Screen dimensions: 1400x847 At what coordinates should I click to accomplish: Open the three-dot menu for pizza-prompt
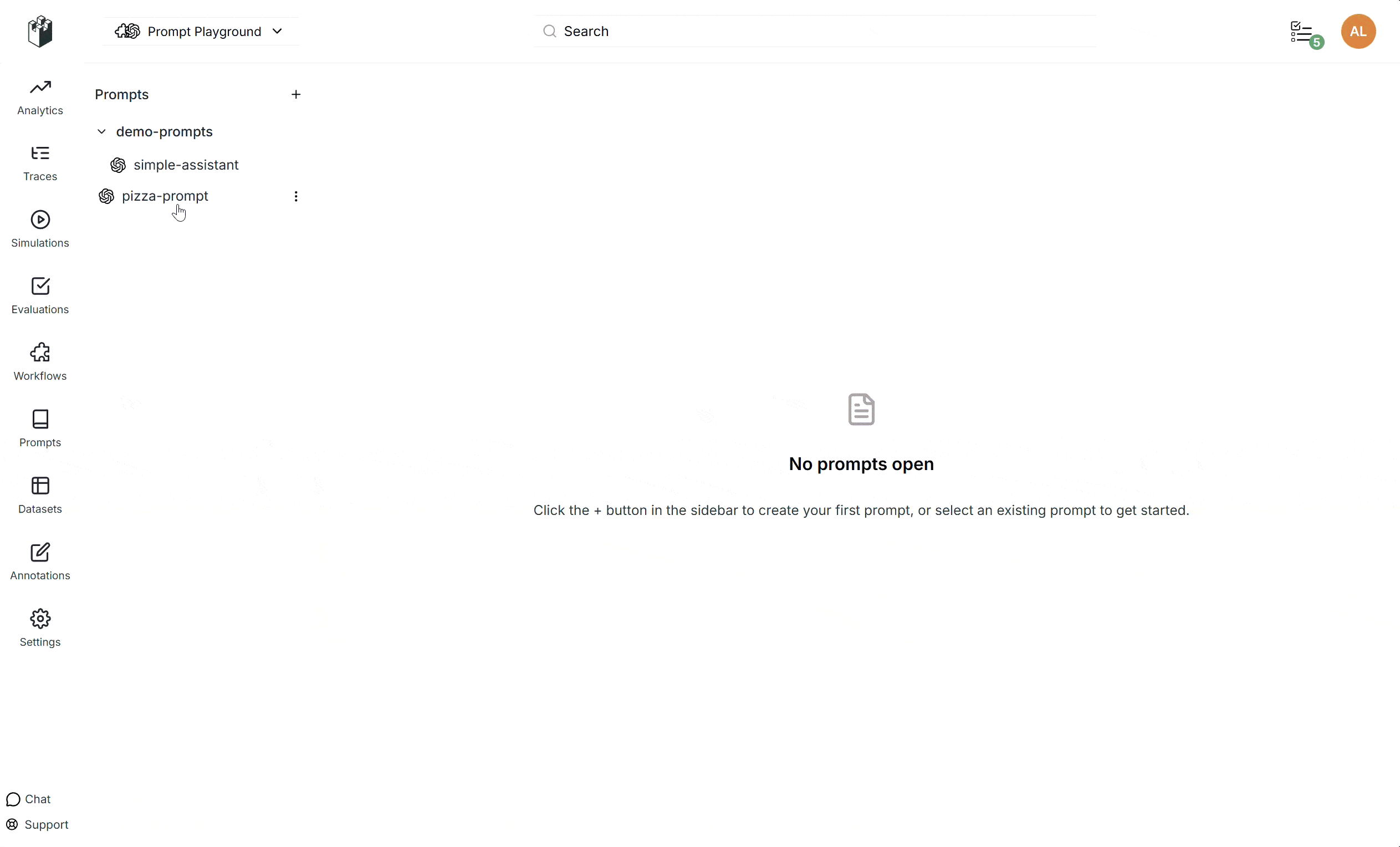tap(296, 196)
